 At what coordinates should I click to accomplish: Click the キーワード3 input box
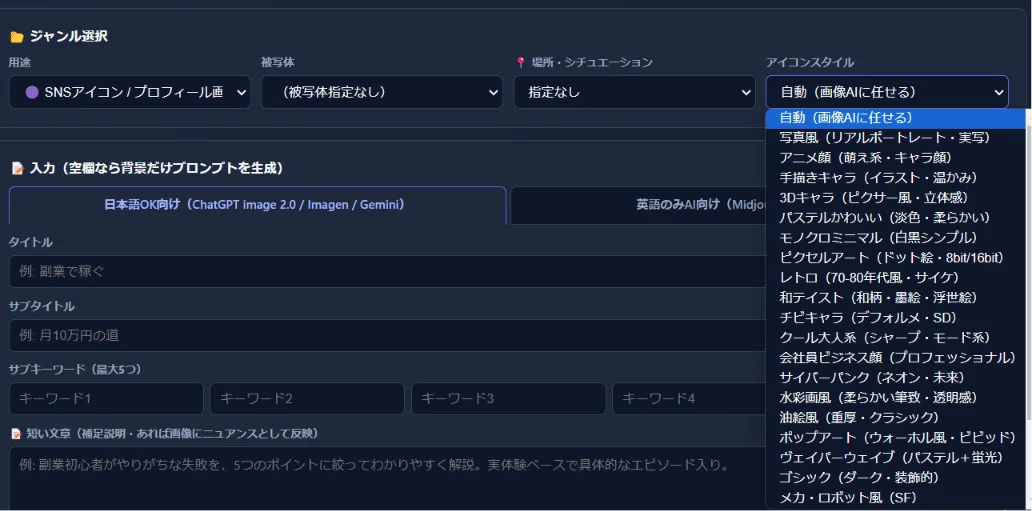[509, 398]
